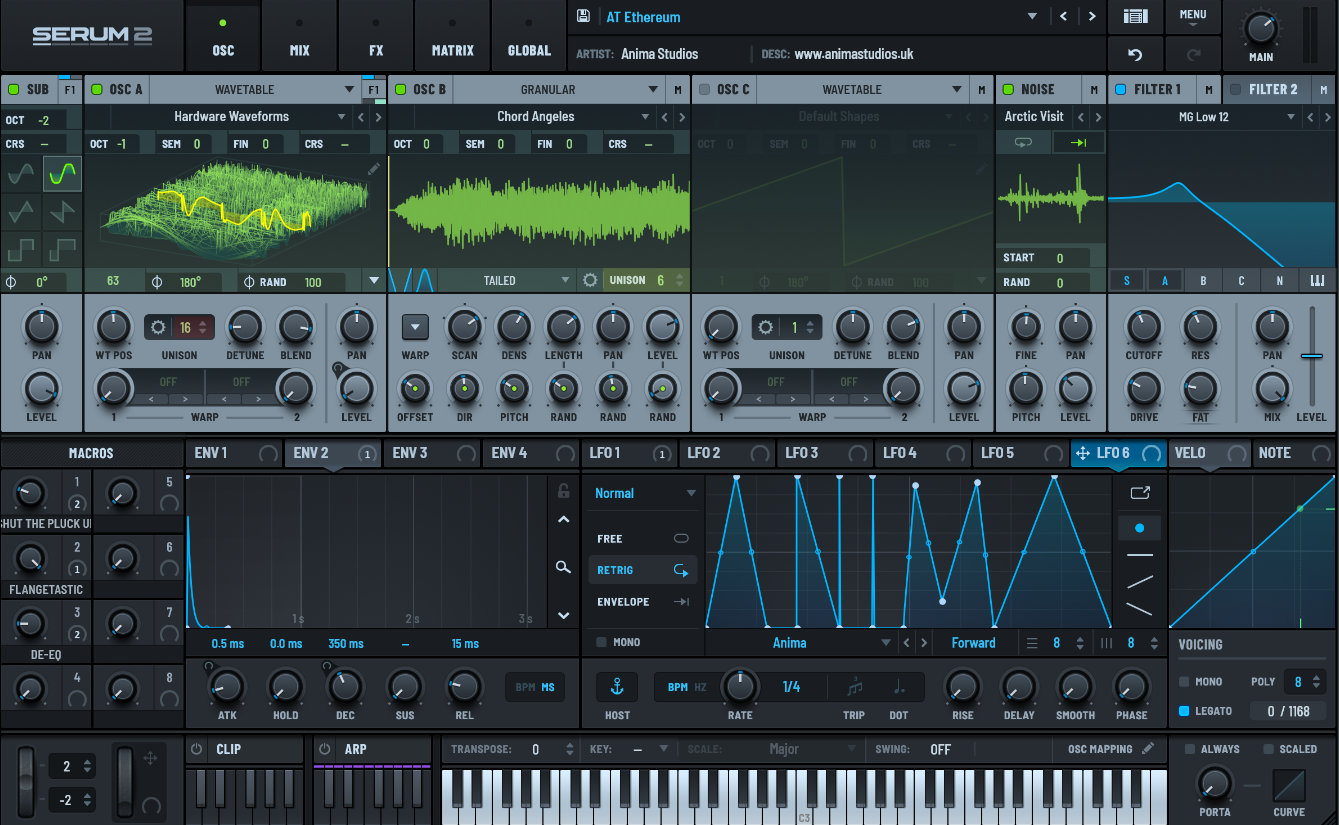The image size is (1339, 825).
Task: Set LFO mode to FREE
Action: click(643, 539)
